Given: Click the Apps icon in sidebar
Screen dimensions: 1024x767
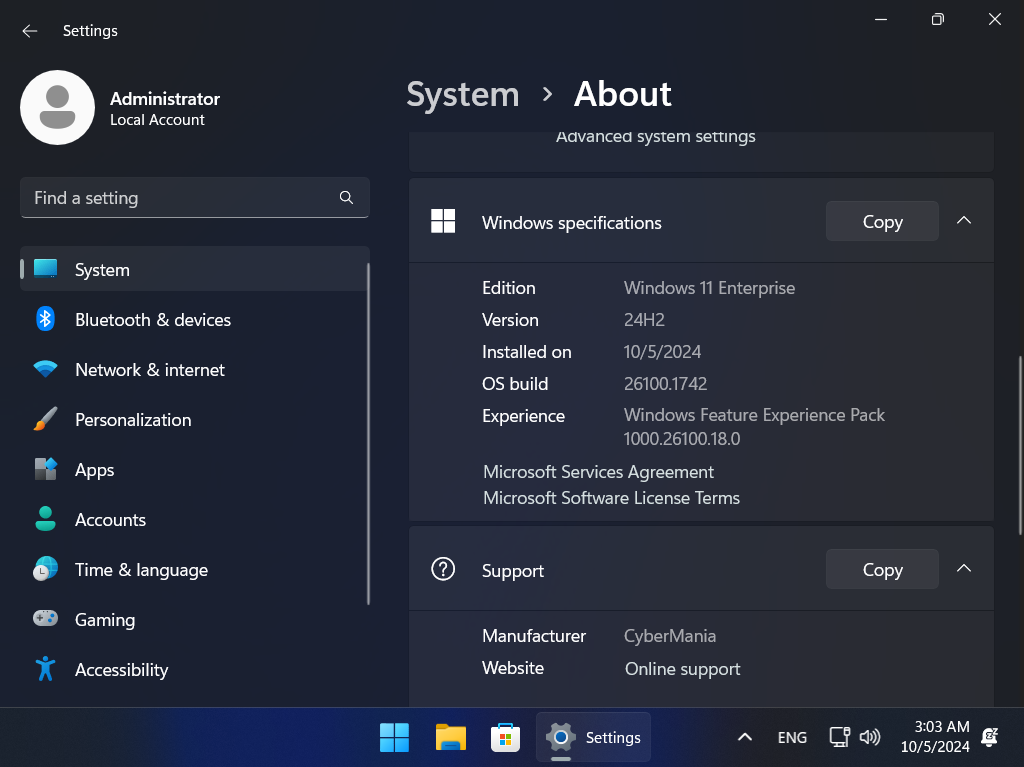Looking at the screenshot, I should point(45,469).
